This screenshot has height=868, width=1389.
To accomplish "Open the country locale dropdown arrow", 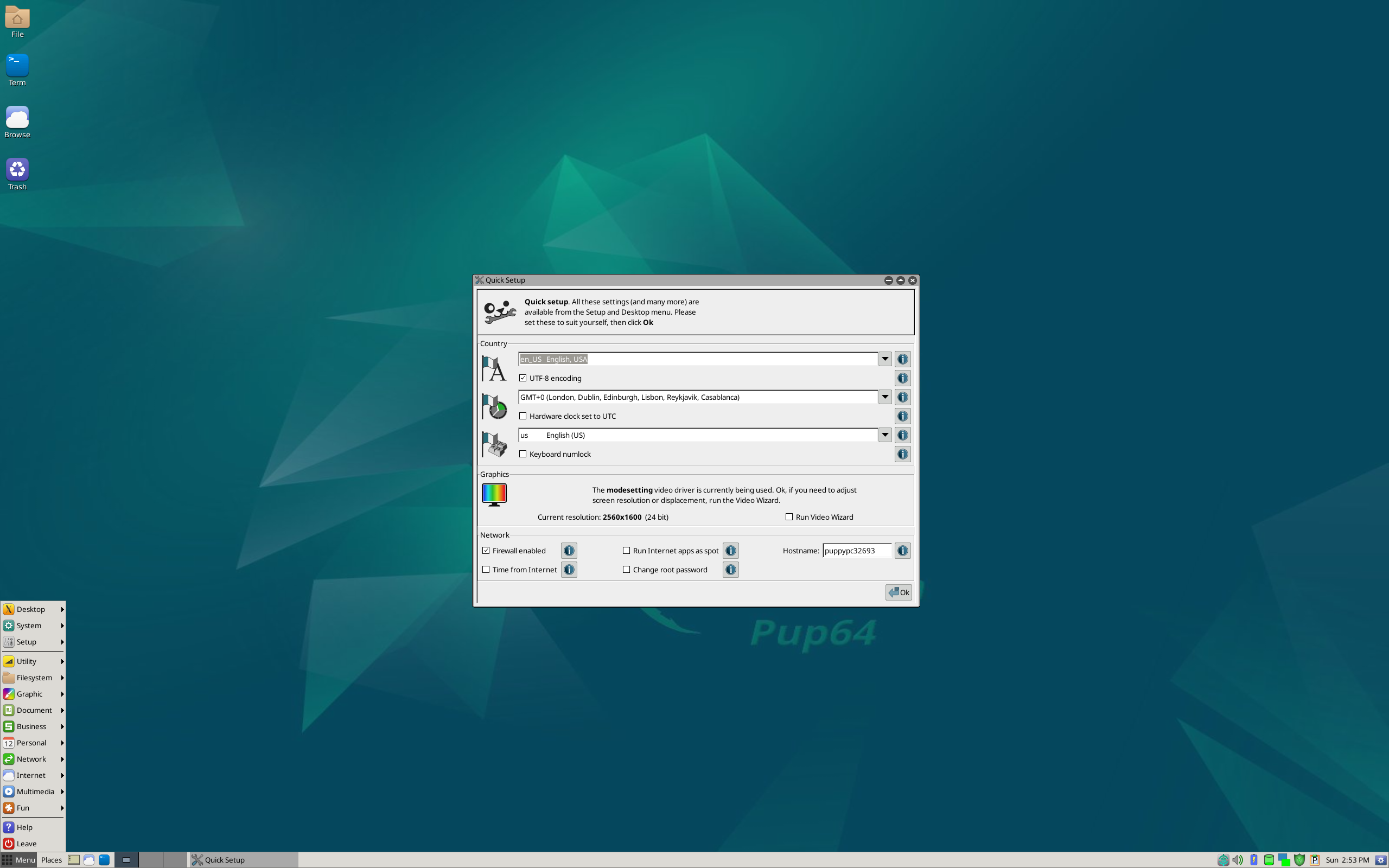I will [x=884, y=359].
